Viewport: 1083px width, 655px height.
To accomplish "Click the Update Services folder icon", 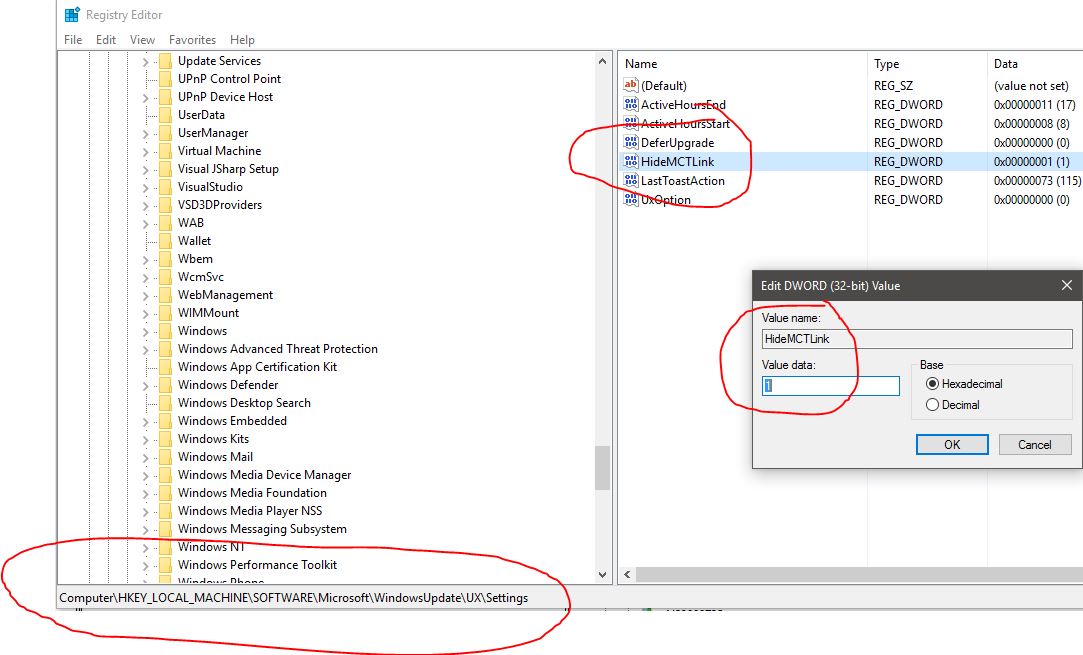I will click(165, 61).
